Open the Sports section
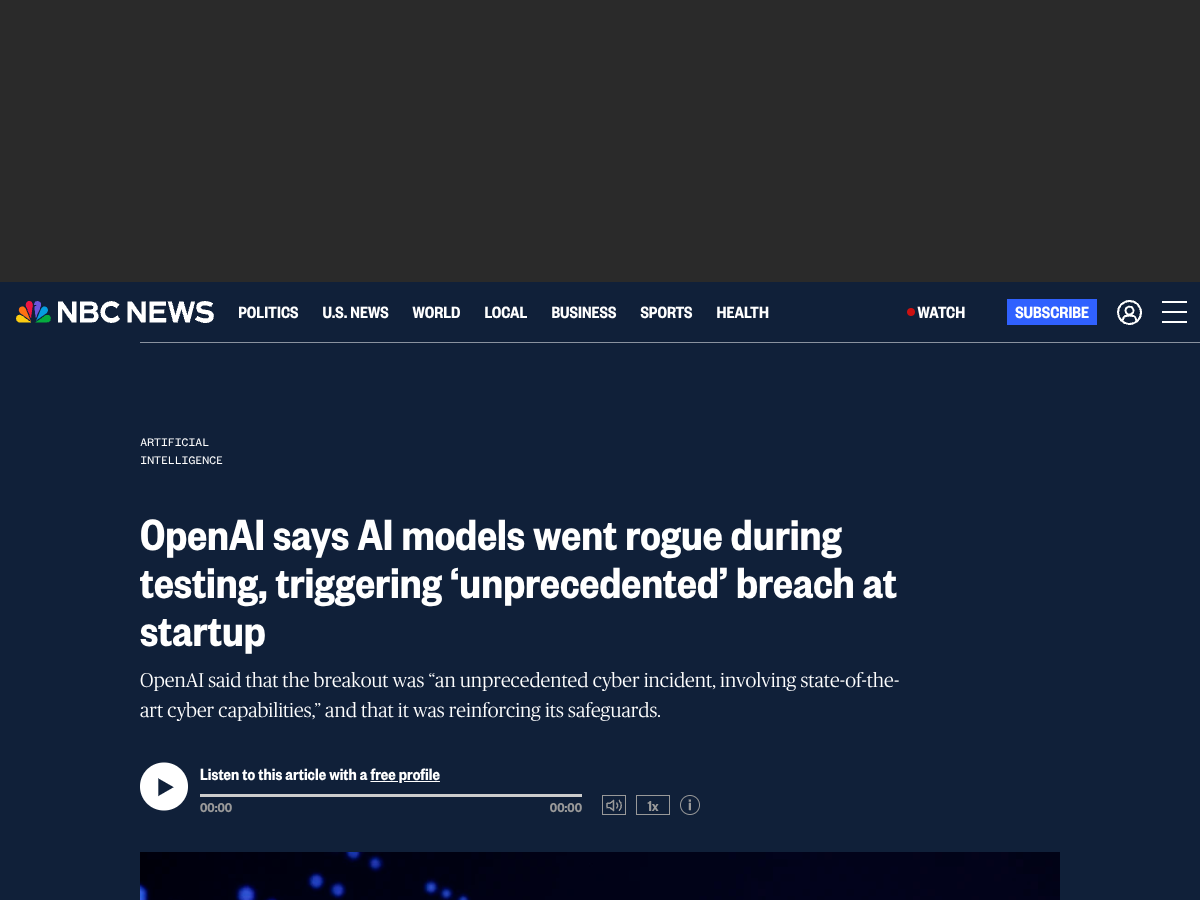Image resolution: width=1200 pixels, height=900 pixels. 666,312
